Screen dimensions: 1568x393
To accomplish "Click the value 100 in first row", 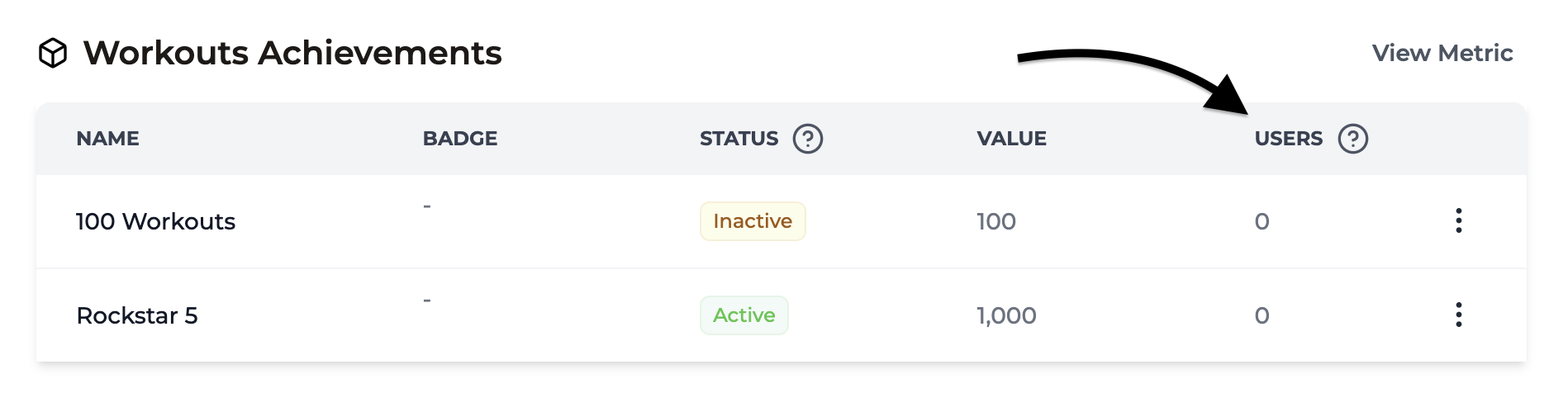I will click(x=996, y=221).
